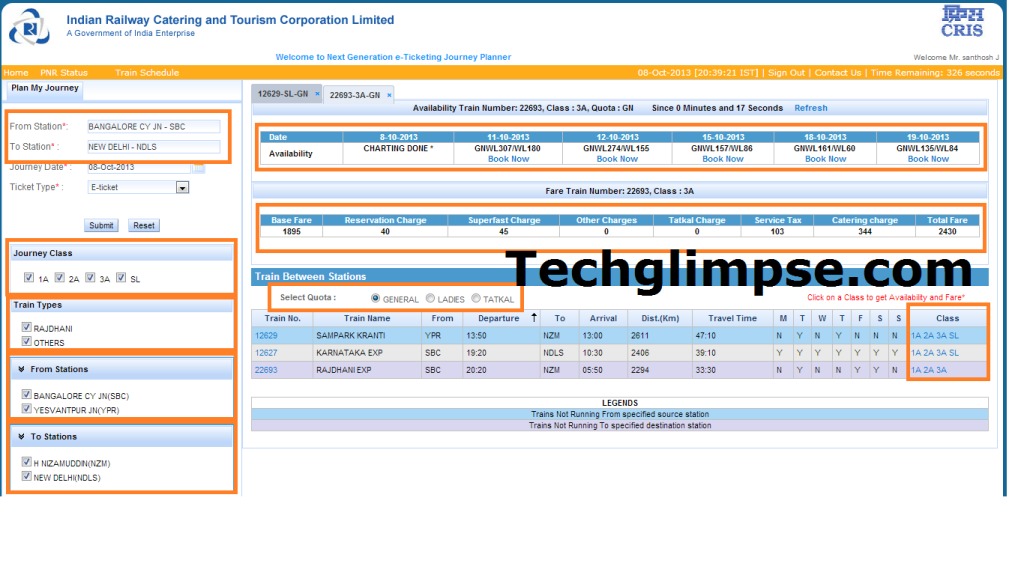Image resolution: width=1024 pixels, height=575 pixels.
Task: Sort by Departure arrow icon
Action: (x=534, y=318)
